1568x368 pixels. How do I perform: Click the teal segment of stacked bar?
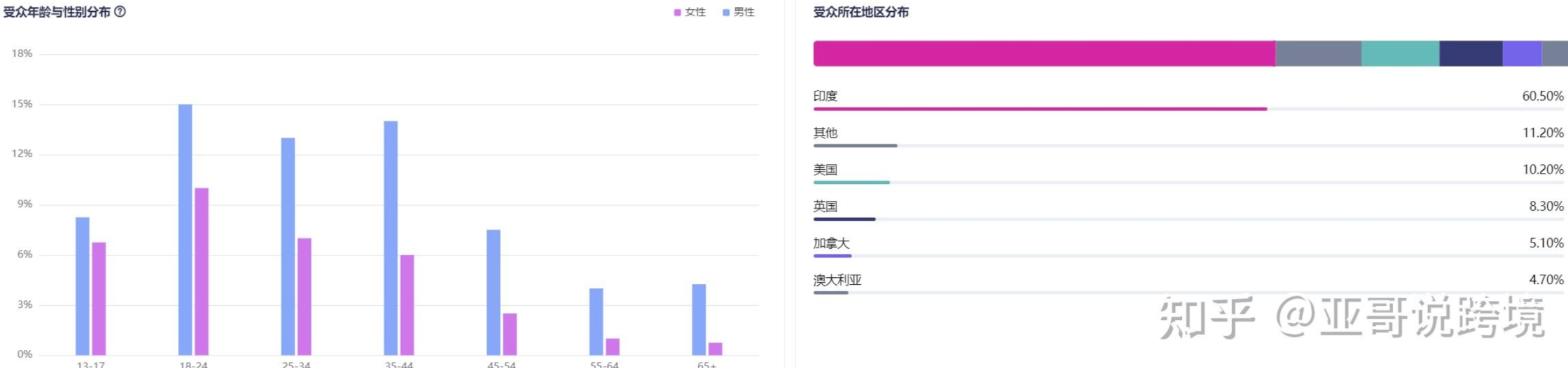coord(1399,53)
